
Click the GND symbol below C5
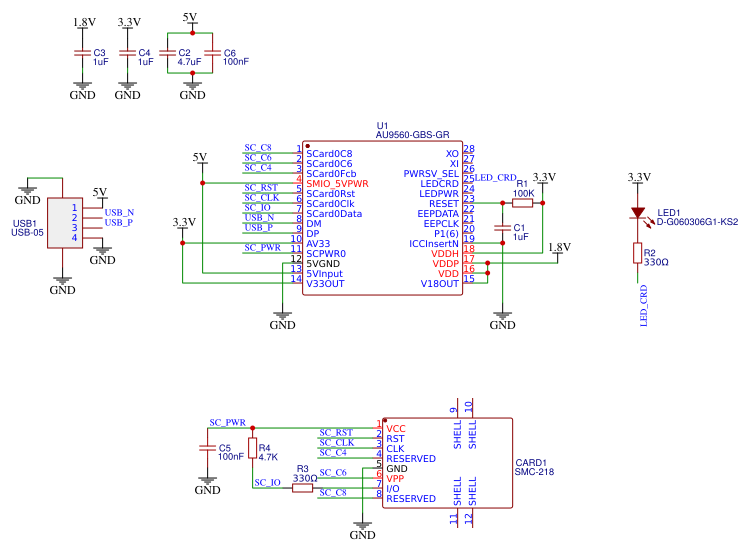pos(207,486)
